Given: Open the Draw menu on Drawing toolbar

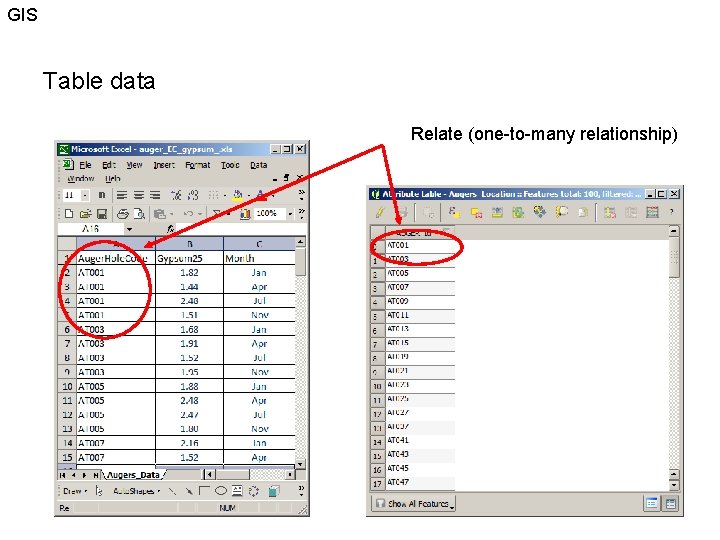Looking at the screenshot, I should coord(75,491).
